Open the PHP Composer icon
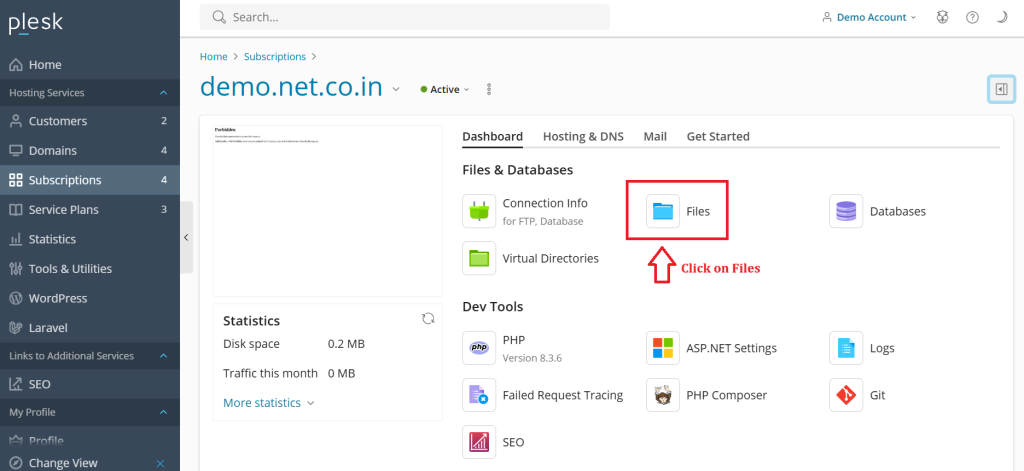This screenshot has height=471, width=1024. pos(663,395)
